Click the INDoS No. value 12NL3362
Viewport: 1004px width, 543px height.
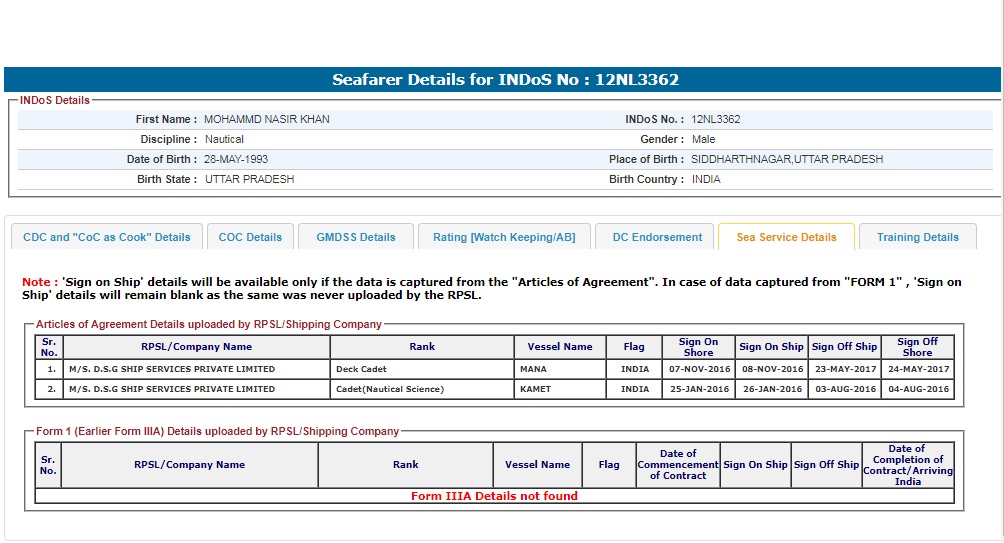click(x=716, y=119)
